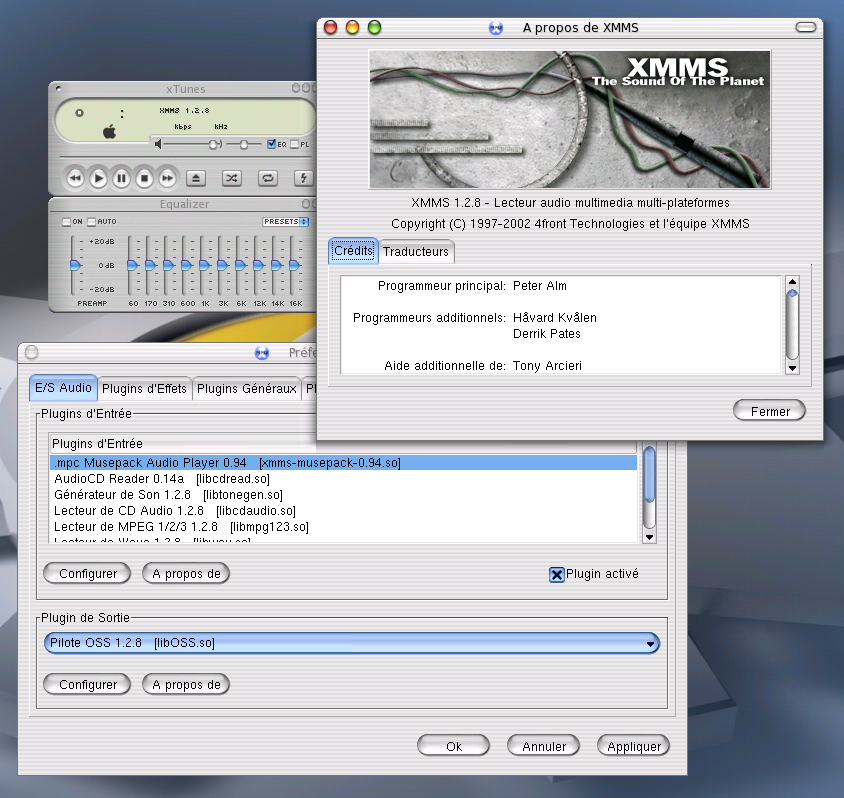Click the 16K equalizer band slider
This screenshot has width=844, height=798.
pyautogui.click(x=294, y=265)
